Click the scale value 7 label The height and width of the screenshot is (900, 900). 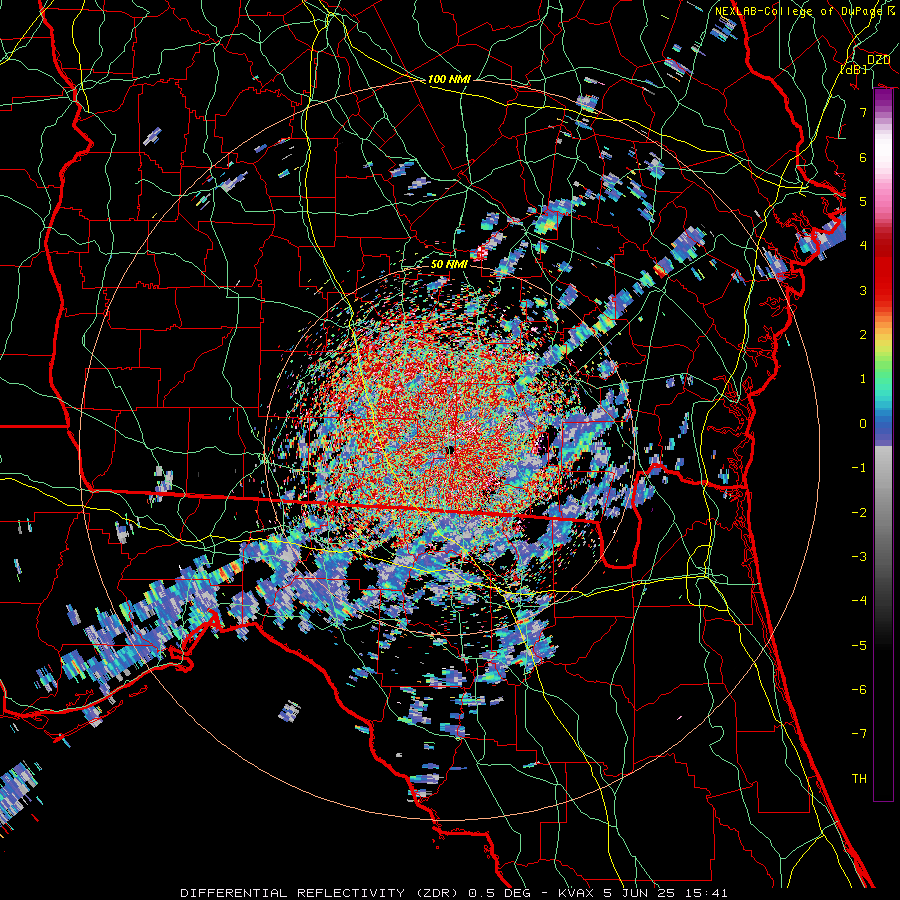point(863,112)
